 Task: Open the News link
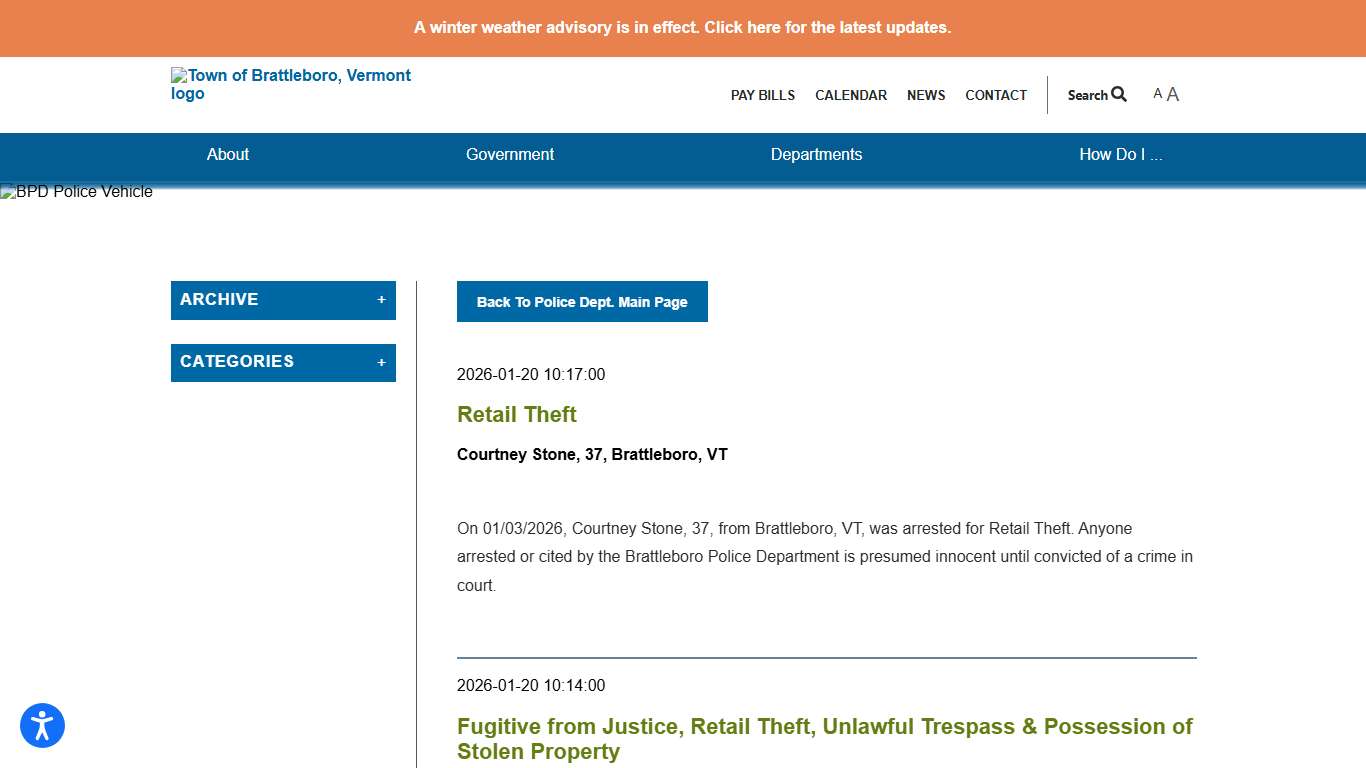tap(926, 95)
